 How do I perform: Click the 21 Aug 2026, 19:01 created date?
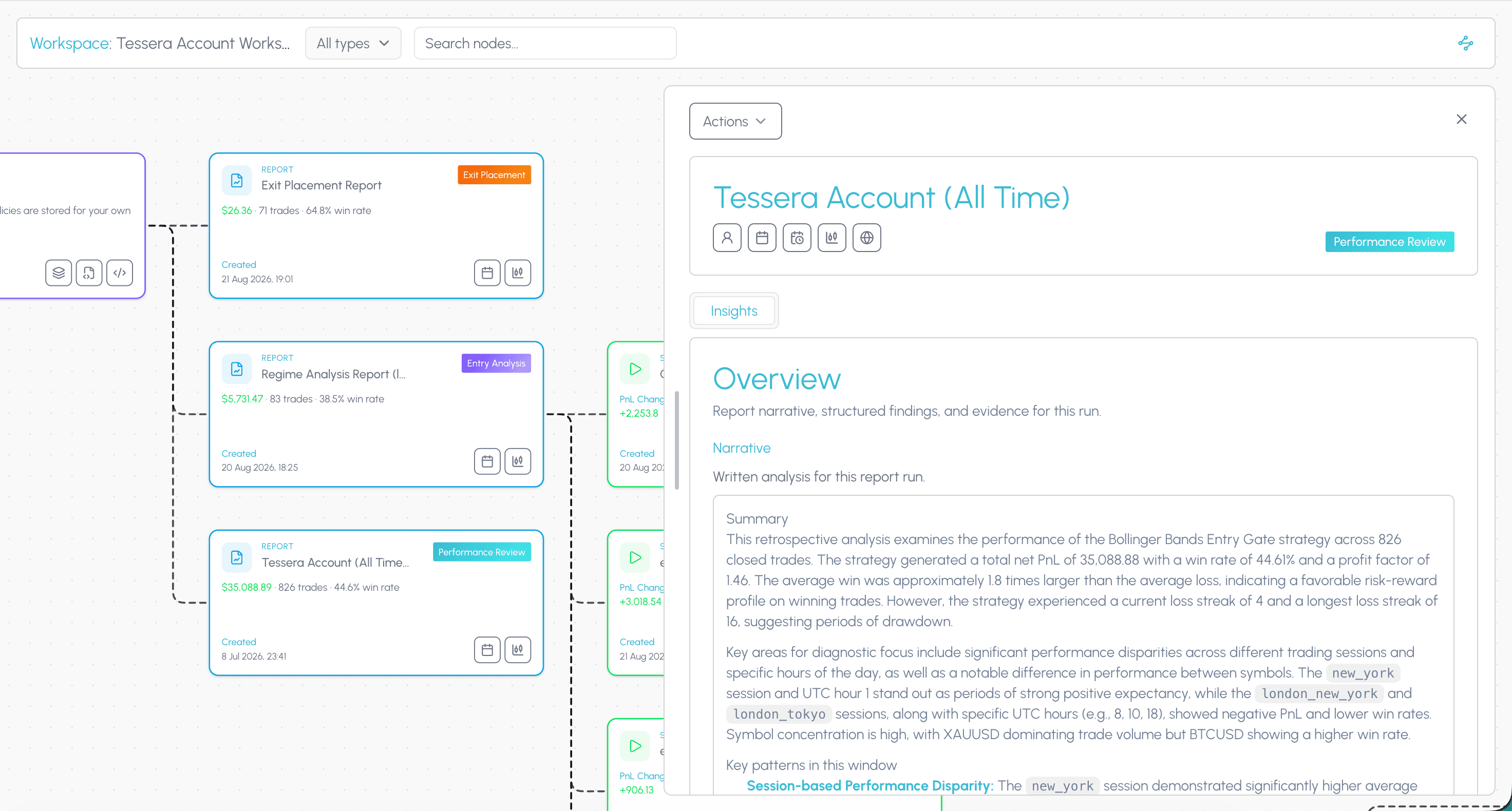click(x=257, y=279)
